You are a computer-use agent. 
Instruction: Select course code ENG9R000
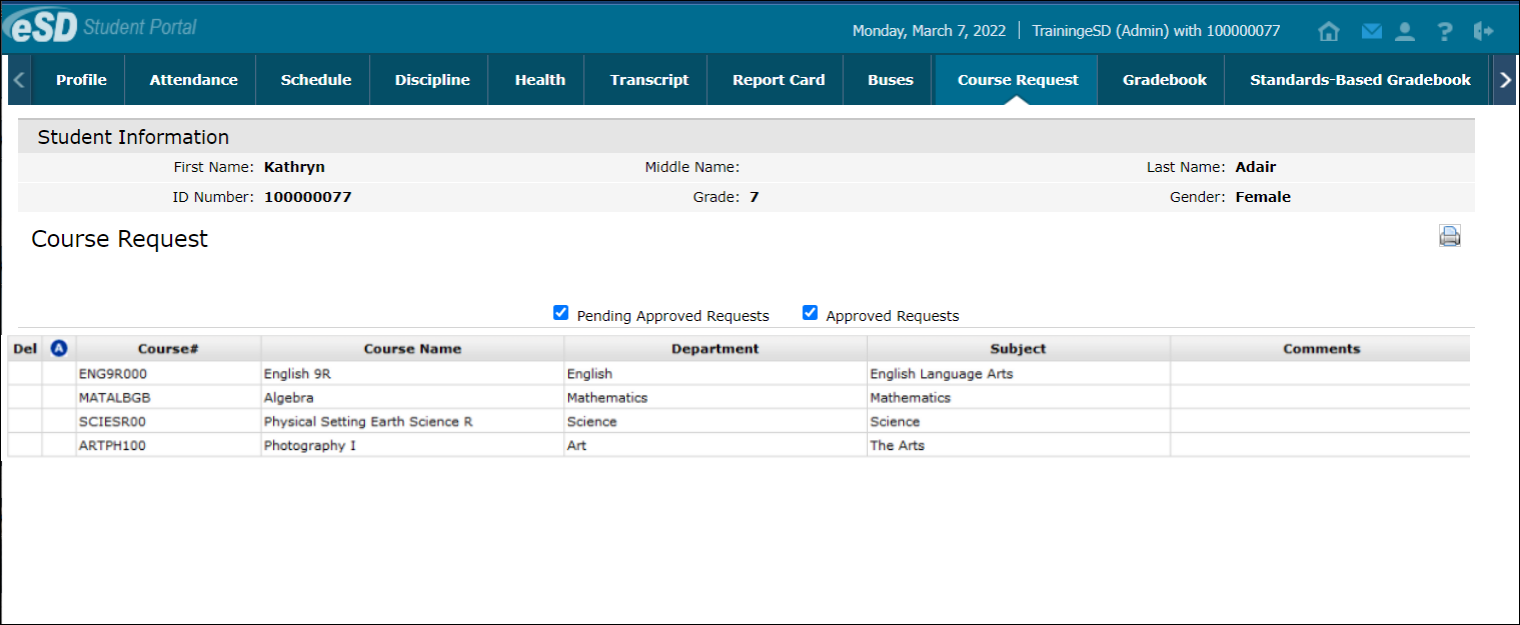click(x=113, y=374)
